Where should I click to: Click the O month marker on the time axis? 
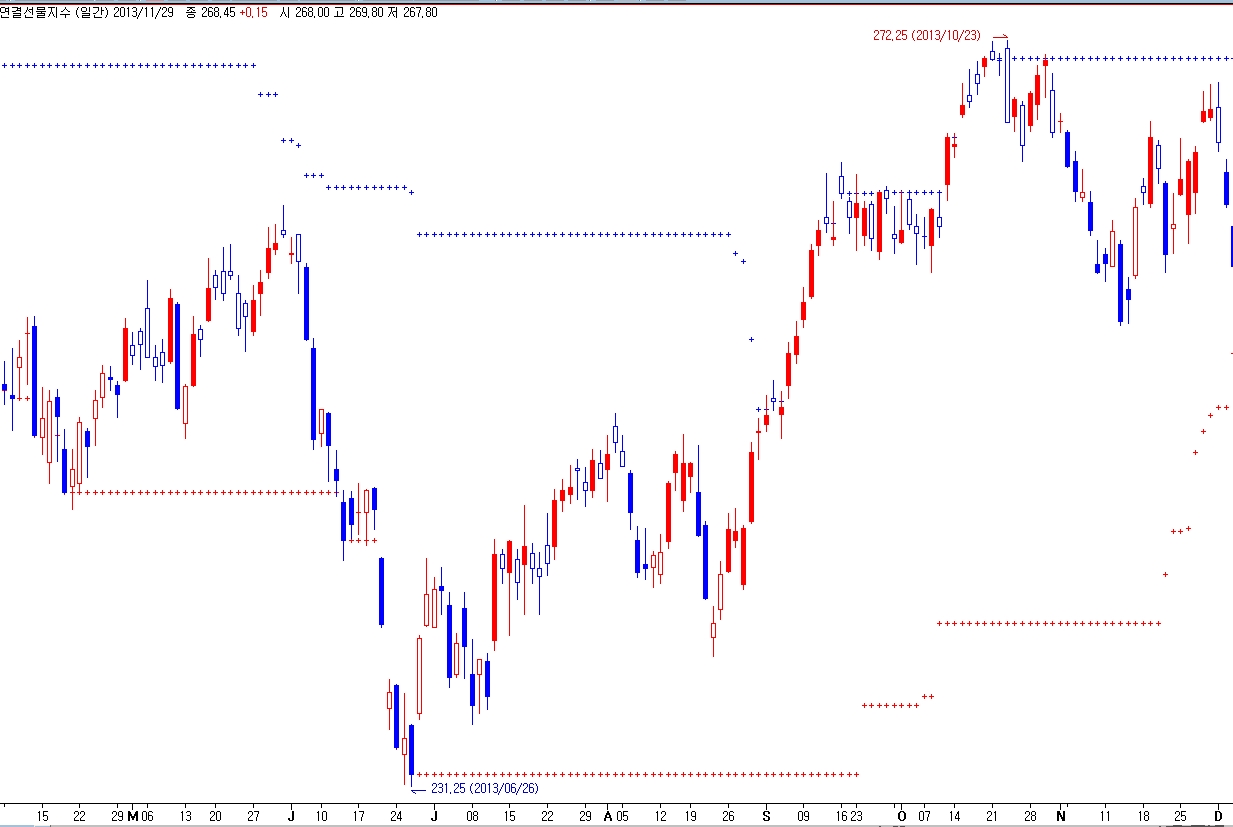pos(901,815)
